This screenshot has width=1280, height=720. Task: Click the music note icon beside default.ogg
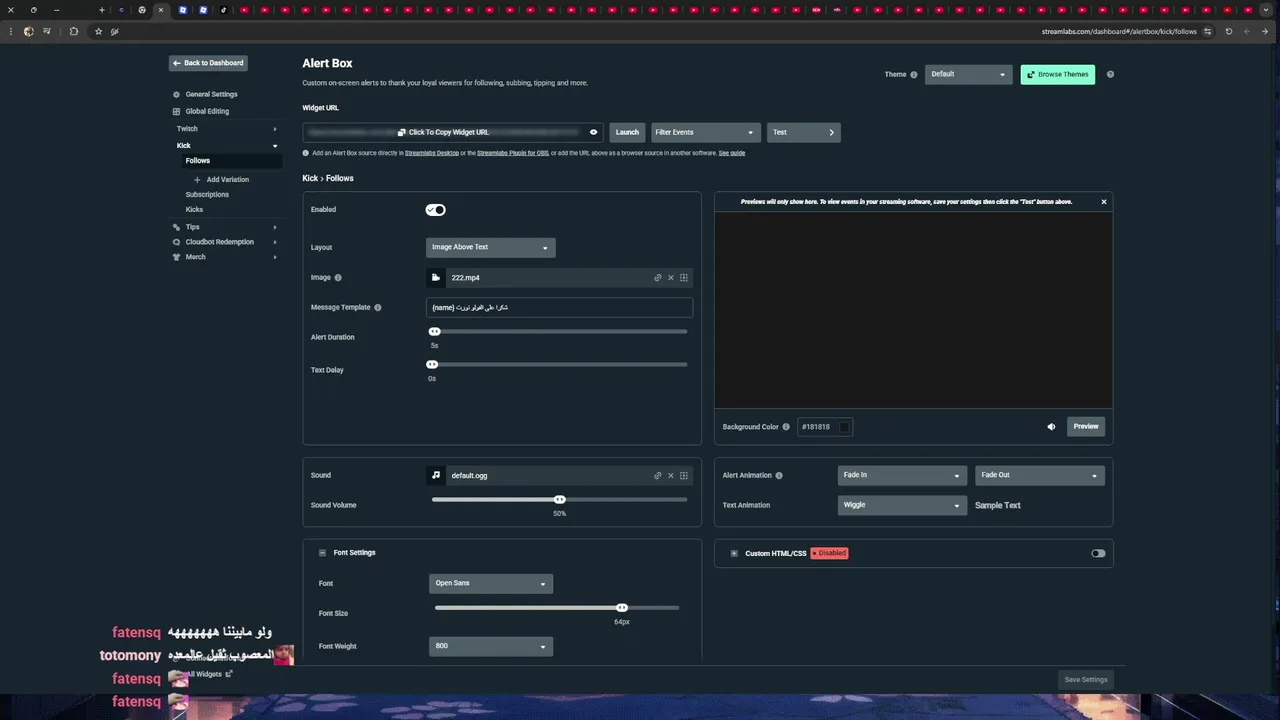[436, 476]
